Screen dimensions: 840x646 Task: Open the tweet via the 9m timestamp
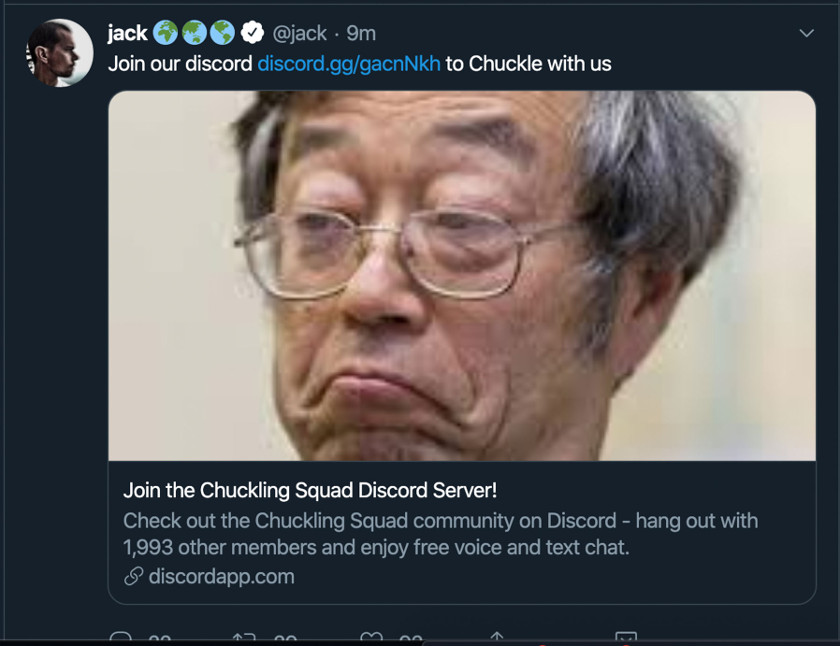click(361, 34)
